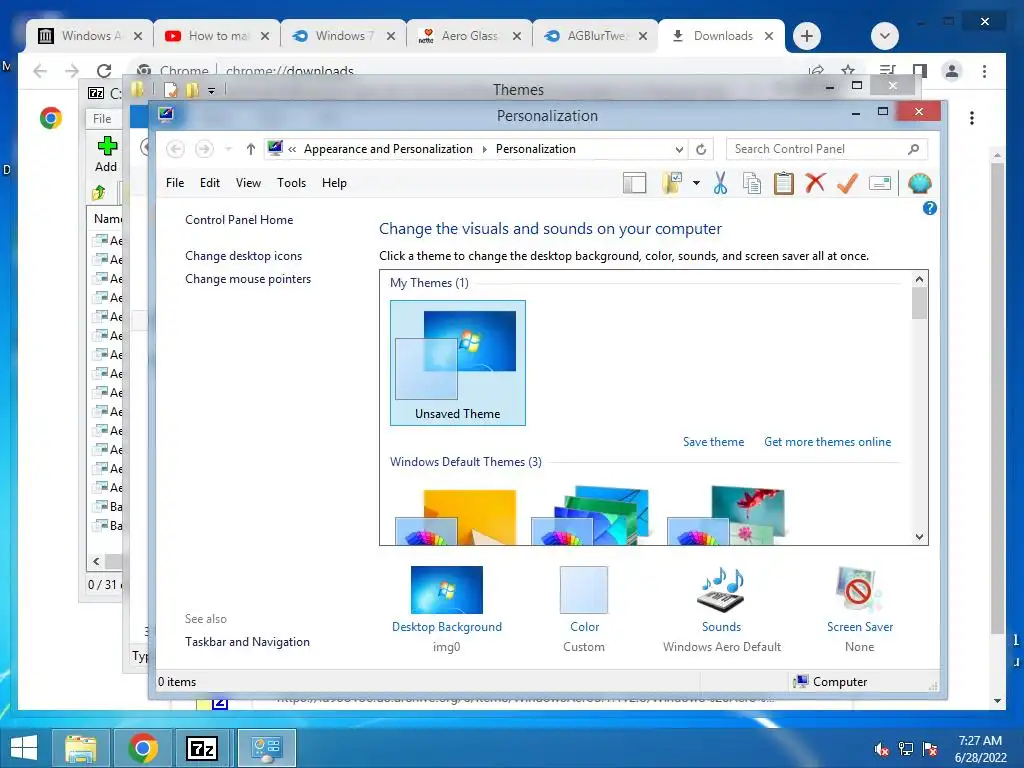This screenshot has width=1024, height=768.
Task: Click File menu in 7-Zip window
Action: [x=102, y=119]
